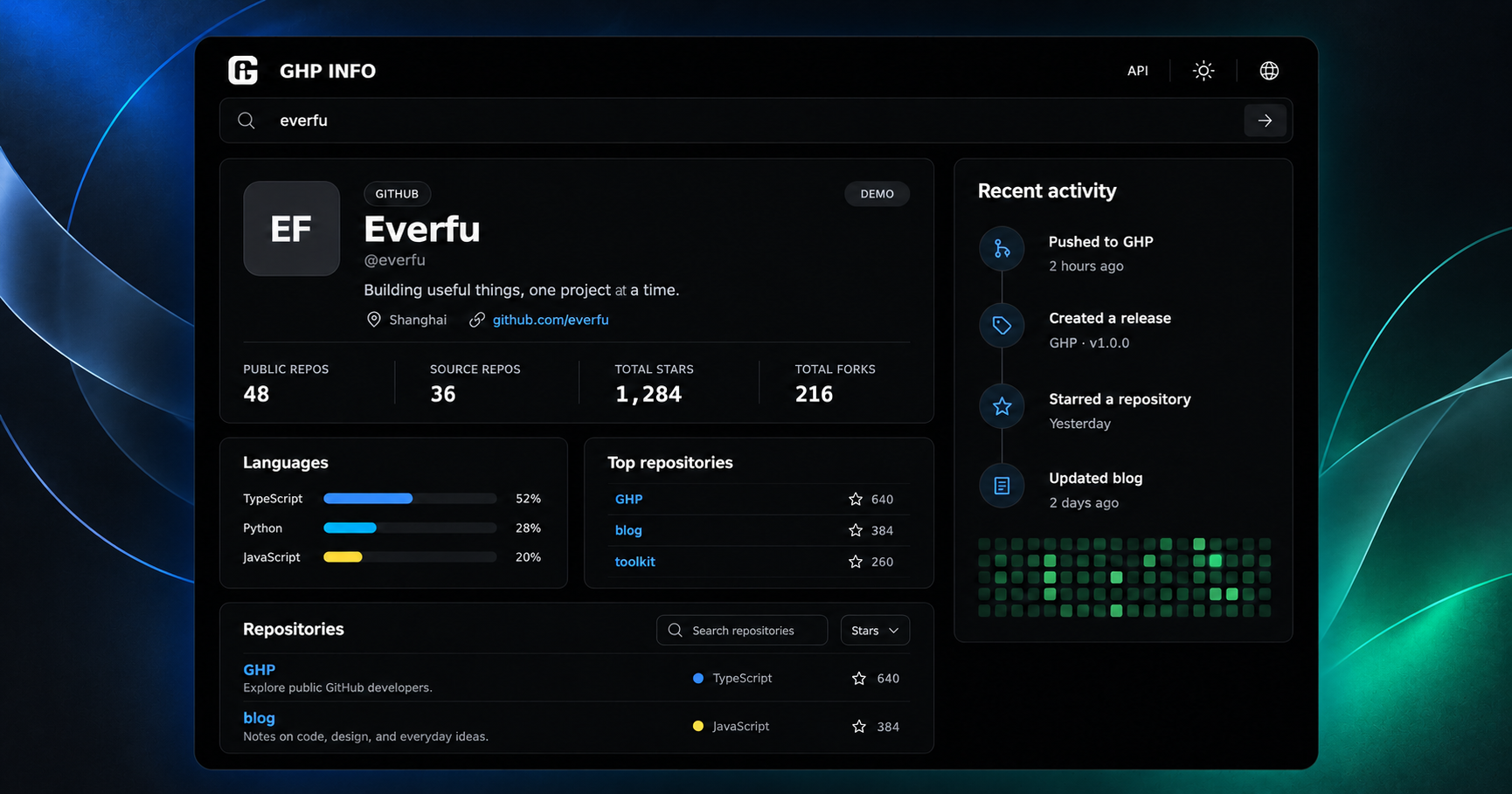Image resolution: width=1512 pixels, height=794 pixels.
Task: Open the language globe icon
Action: [1269, 71]
